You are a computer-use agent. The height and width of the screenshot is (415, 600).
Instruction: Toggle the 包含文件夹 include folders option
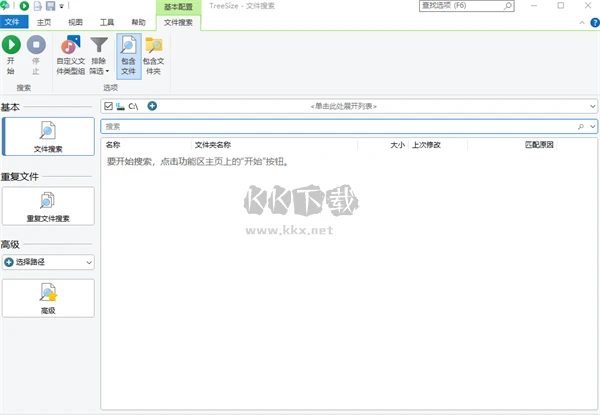tap(153, 56)
